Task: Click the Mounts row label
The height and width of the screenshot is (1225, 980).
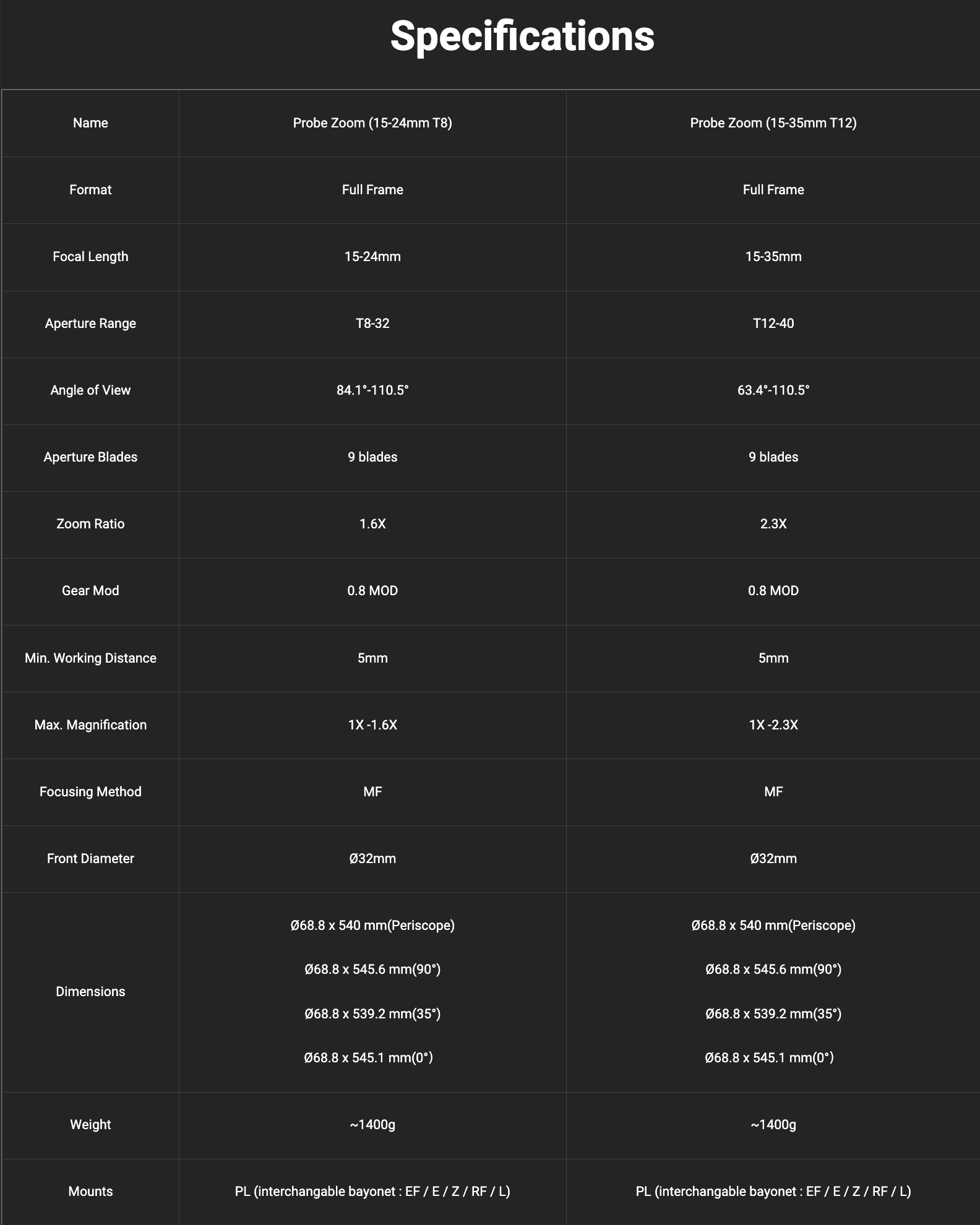Action: [x=90, y=1192]
